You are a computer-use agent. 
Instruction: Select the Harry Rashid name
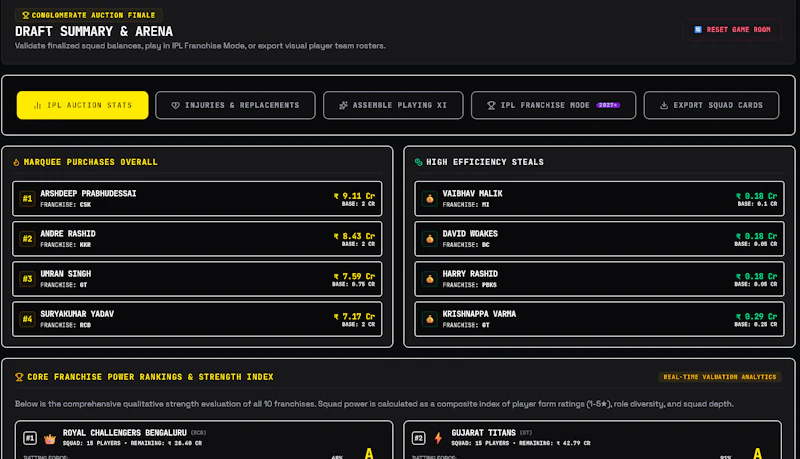(470, 274)
